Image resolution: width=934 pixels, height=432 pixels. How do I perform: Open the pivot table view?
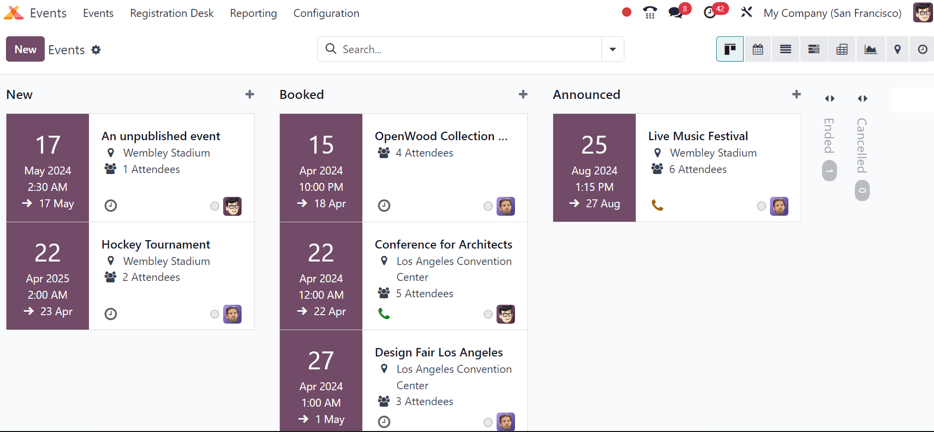[x=842, y=49]
